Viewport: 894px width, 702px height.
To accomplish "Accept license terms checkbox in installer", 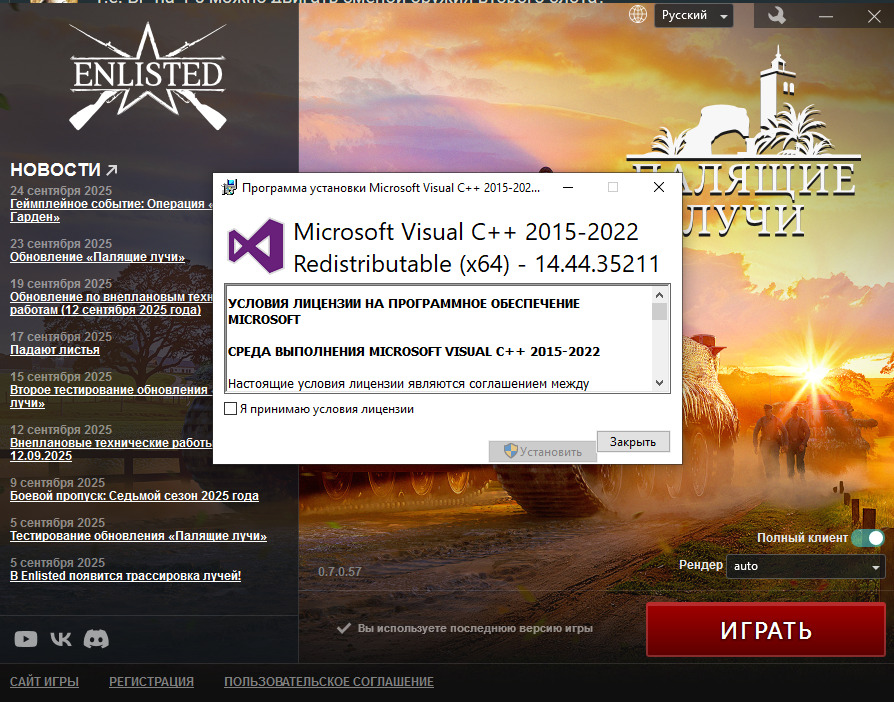I will [231, 409].
